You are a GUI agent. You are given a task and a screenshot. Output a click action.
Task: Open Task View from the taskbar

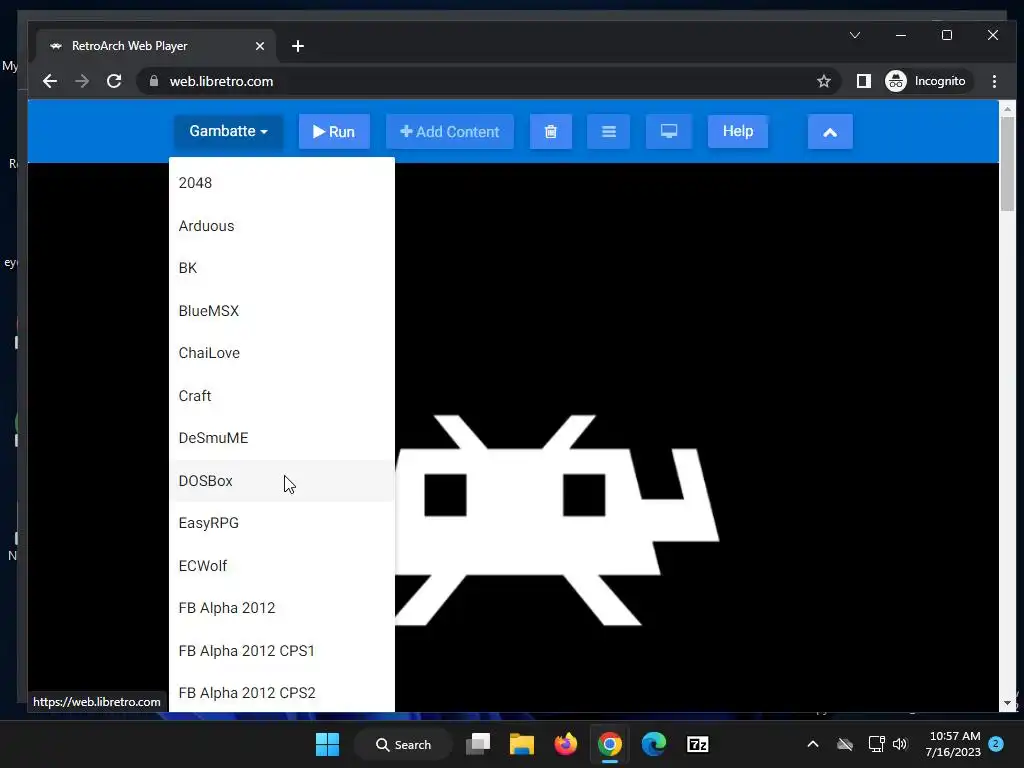click(478, 744)
